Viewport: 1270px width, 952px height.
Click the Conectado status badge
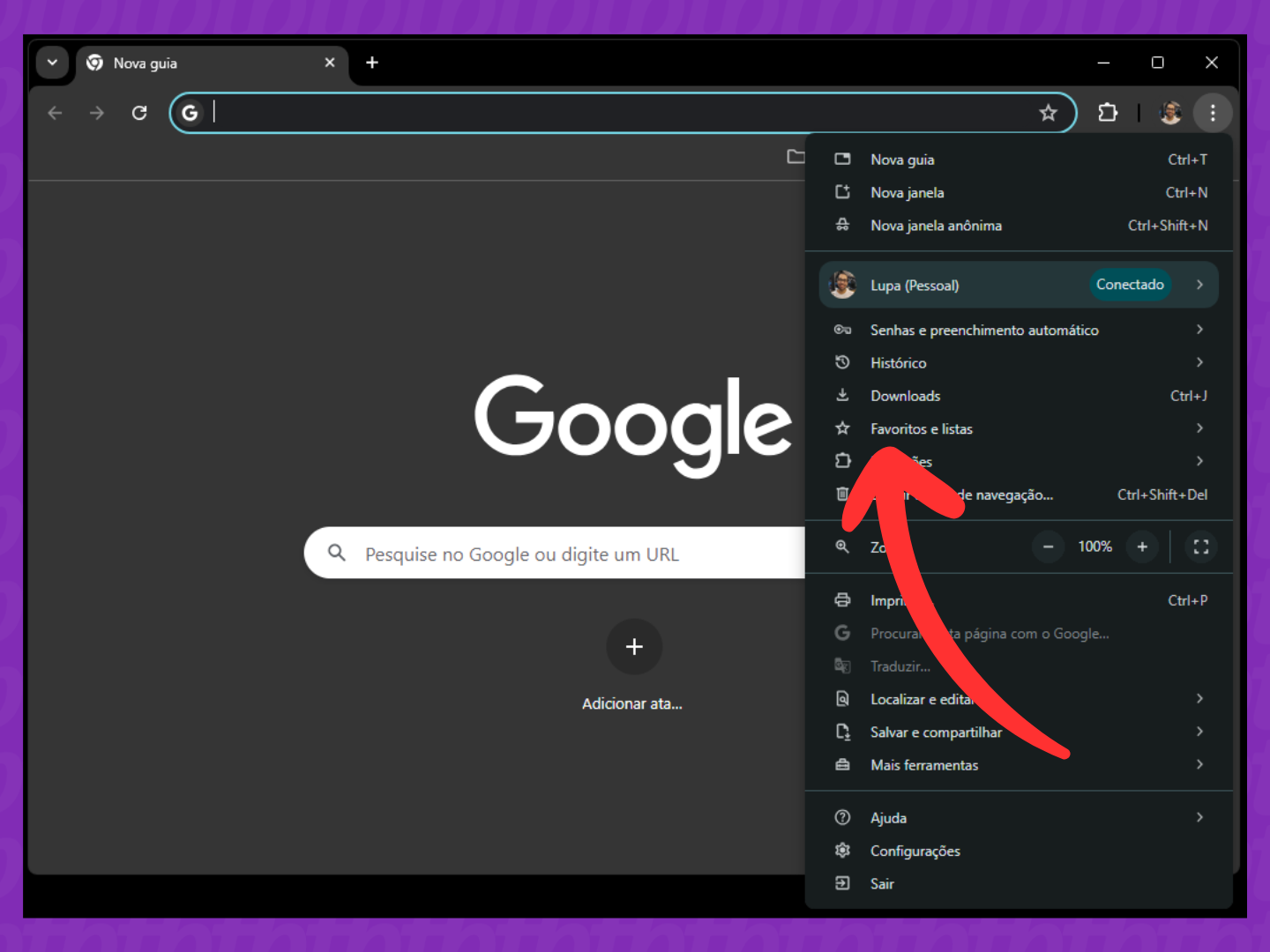pyautogui.click(x=1130, y=285)
